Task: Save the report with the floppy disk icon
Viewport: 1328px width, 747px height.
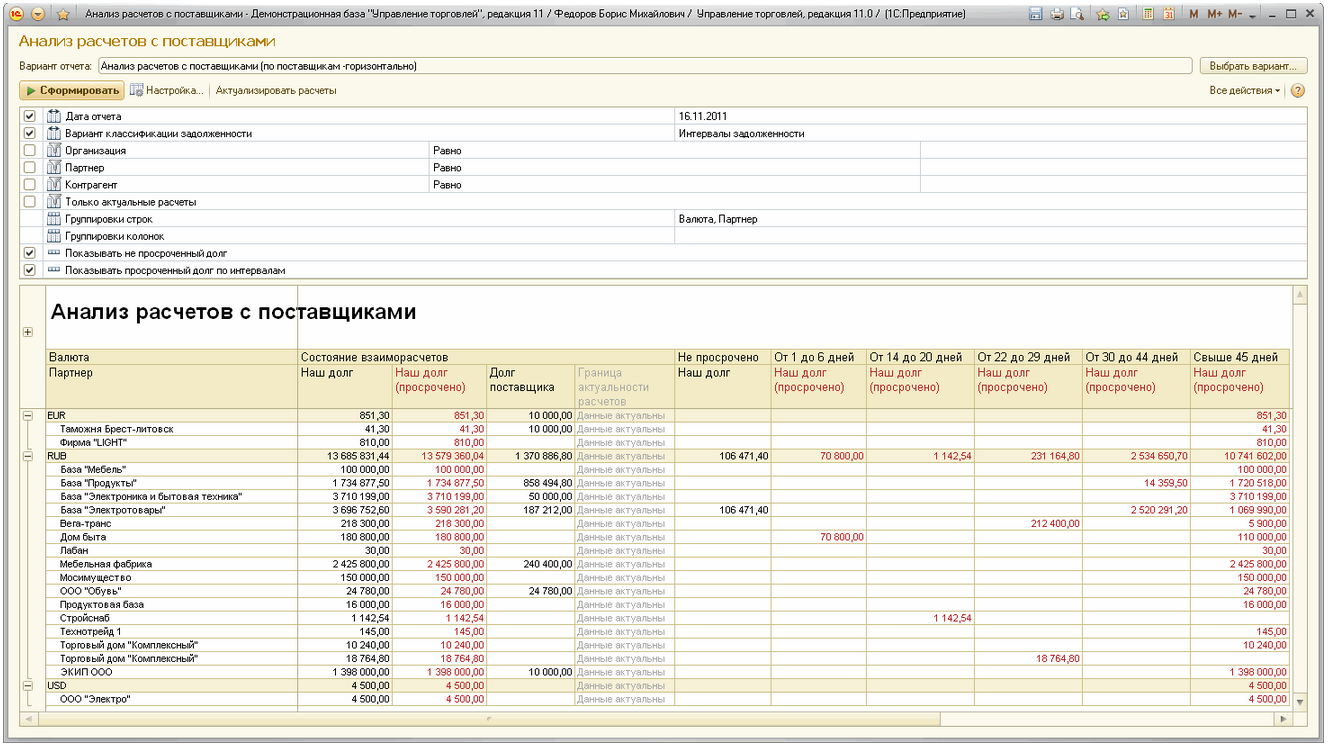Action: [x=1035, y=14]
